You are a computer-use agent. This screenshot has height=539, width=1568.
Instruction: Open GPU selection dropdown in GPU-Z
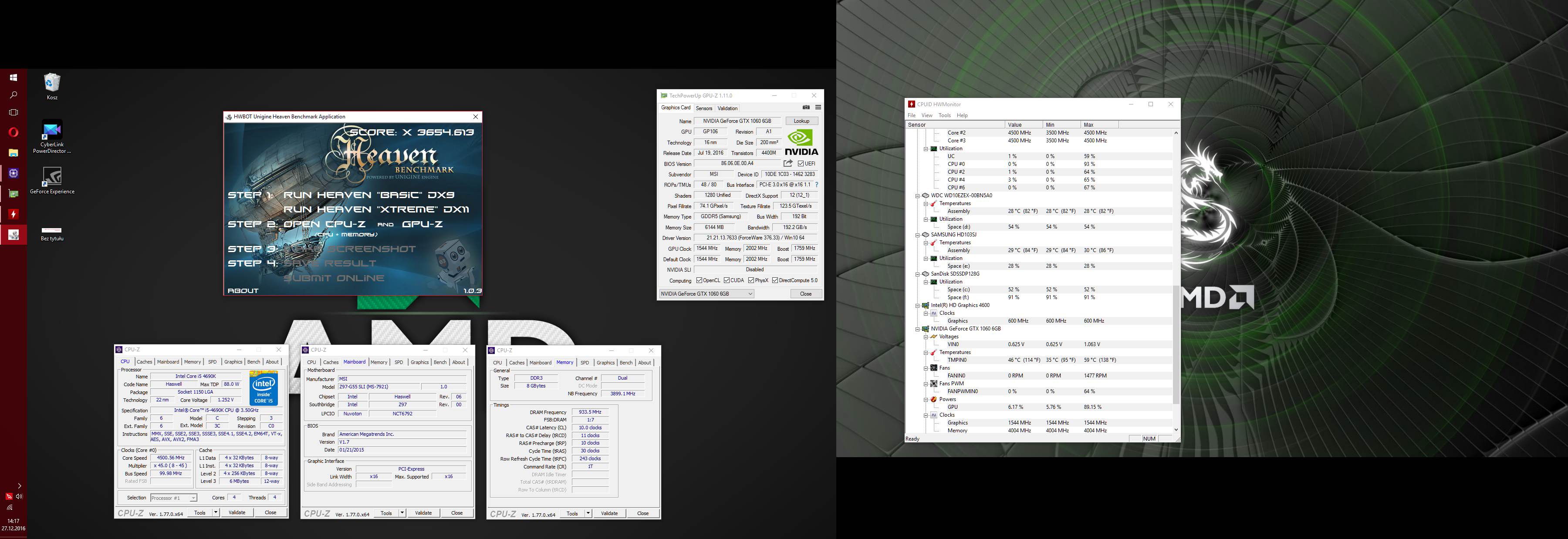707,294
